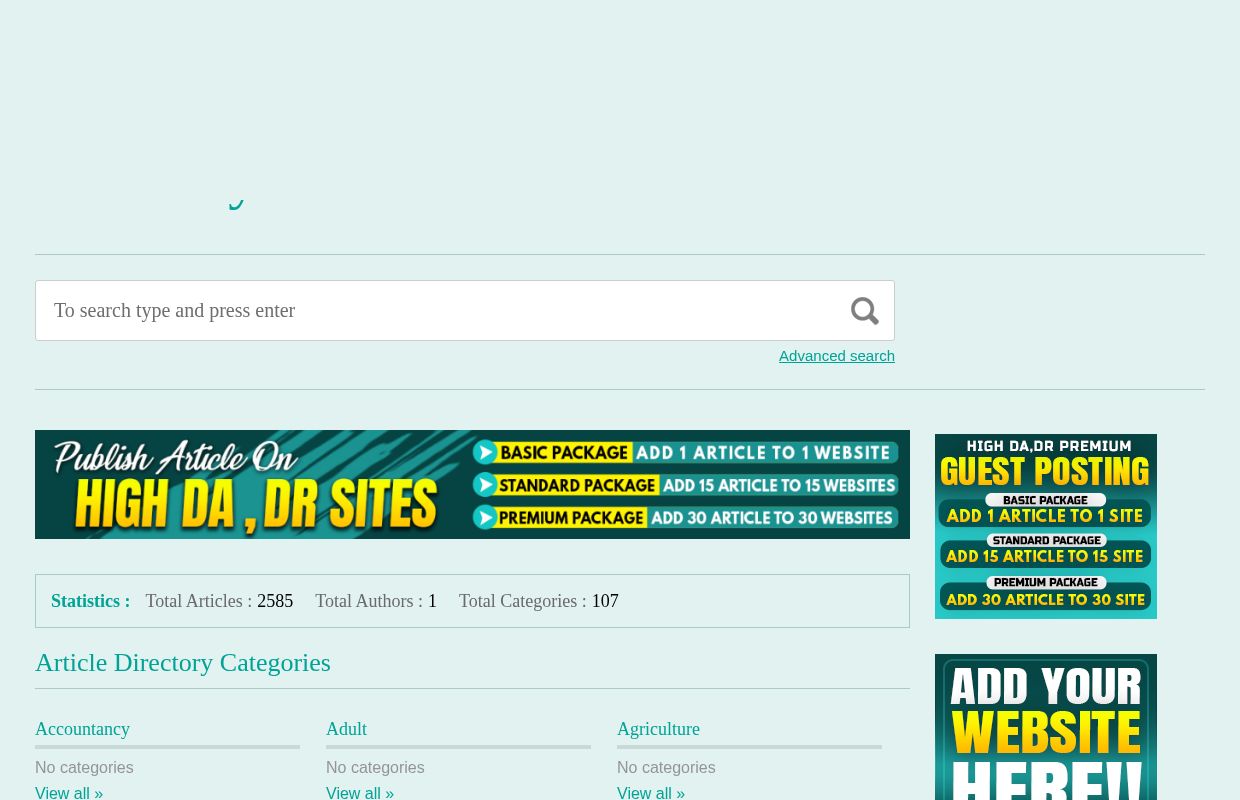Screen dimensions: 1240x800
Task: View all articles under Agriculture
Action: 650,792
